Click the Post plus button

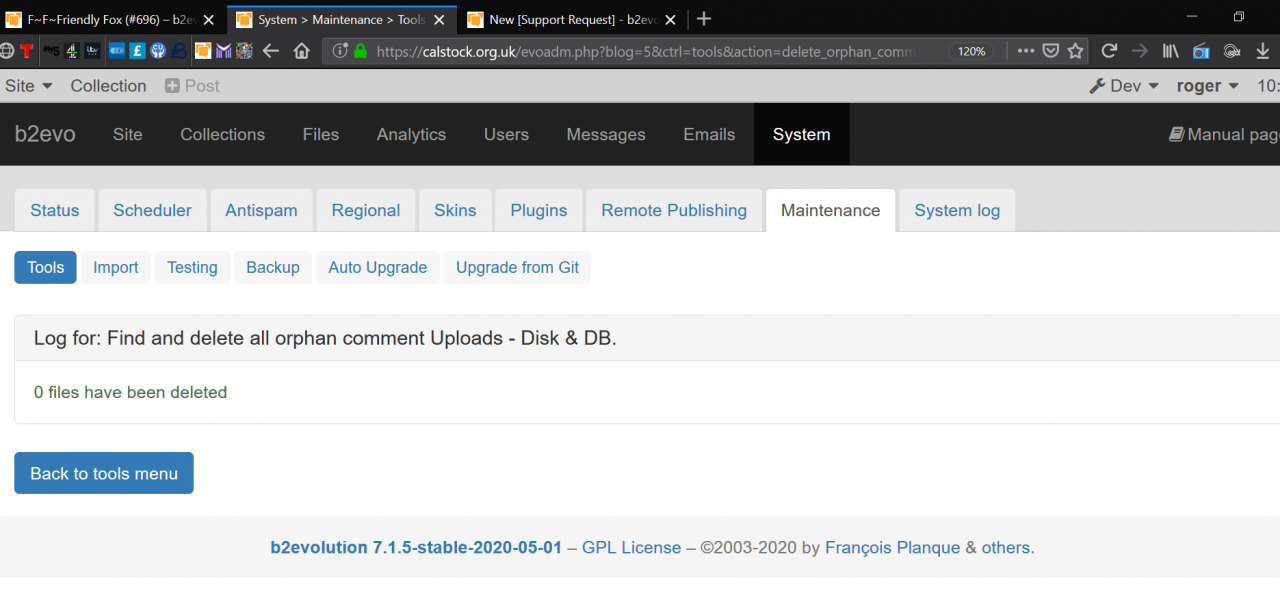192,86
